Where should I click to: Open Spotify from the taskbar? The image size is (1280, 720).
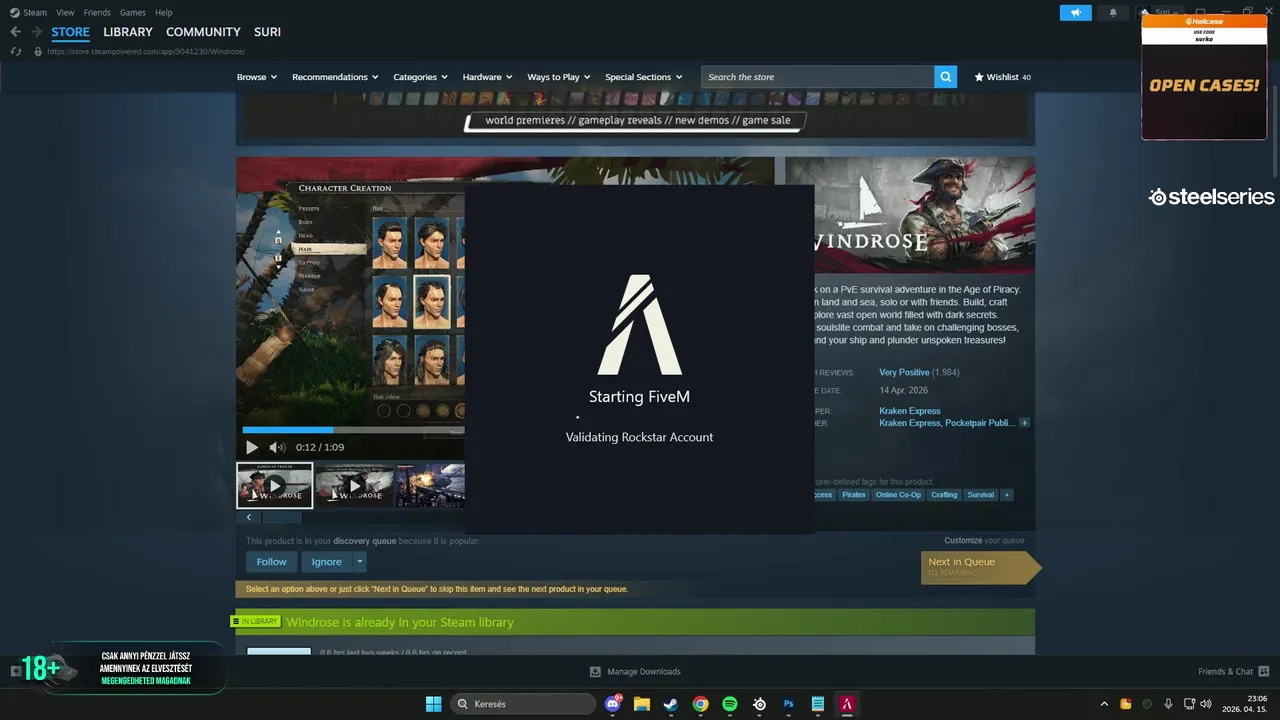pyautogui.click(x=730, y=704)
